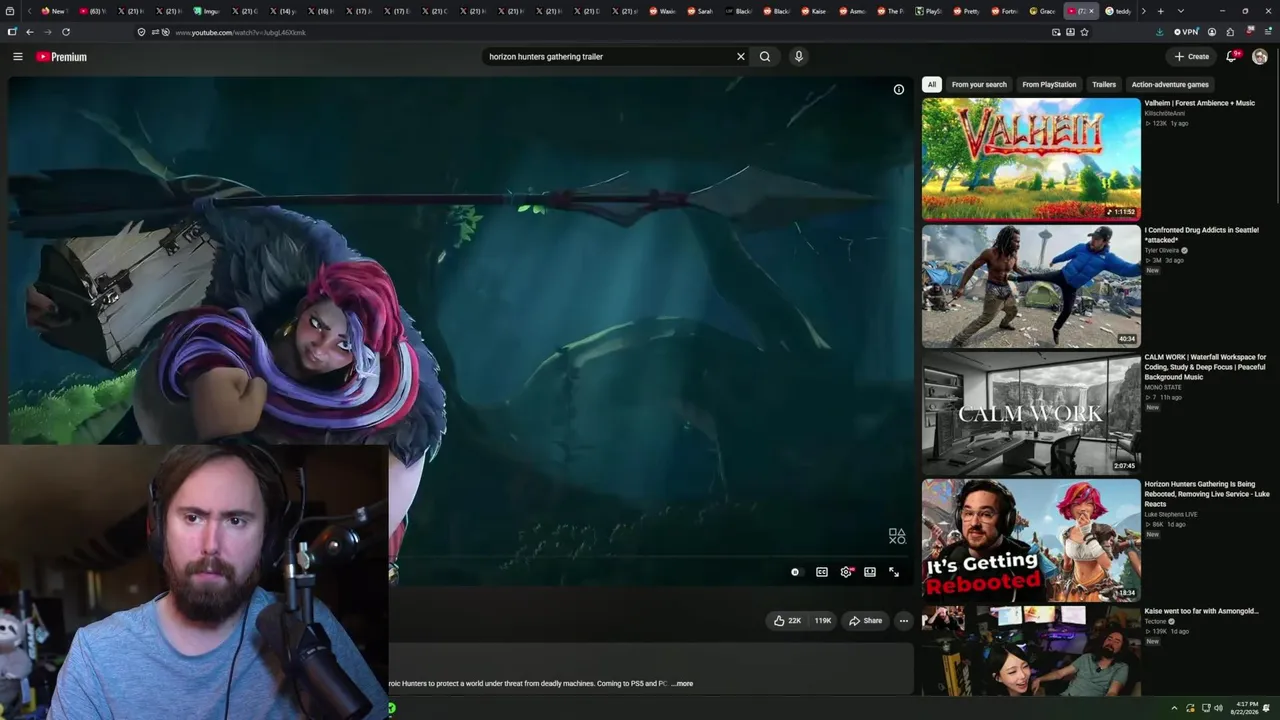Viewport: 1280px width, 720px height.
Task: Select the Action-adventure games chip
Action: (x=1170, y=85)
